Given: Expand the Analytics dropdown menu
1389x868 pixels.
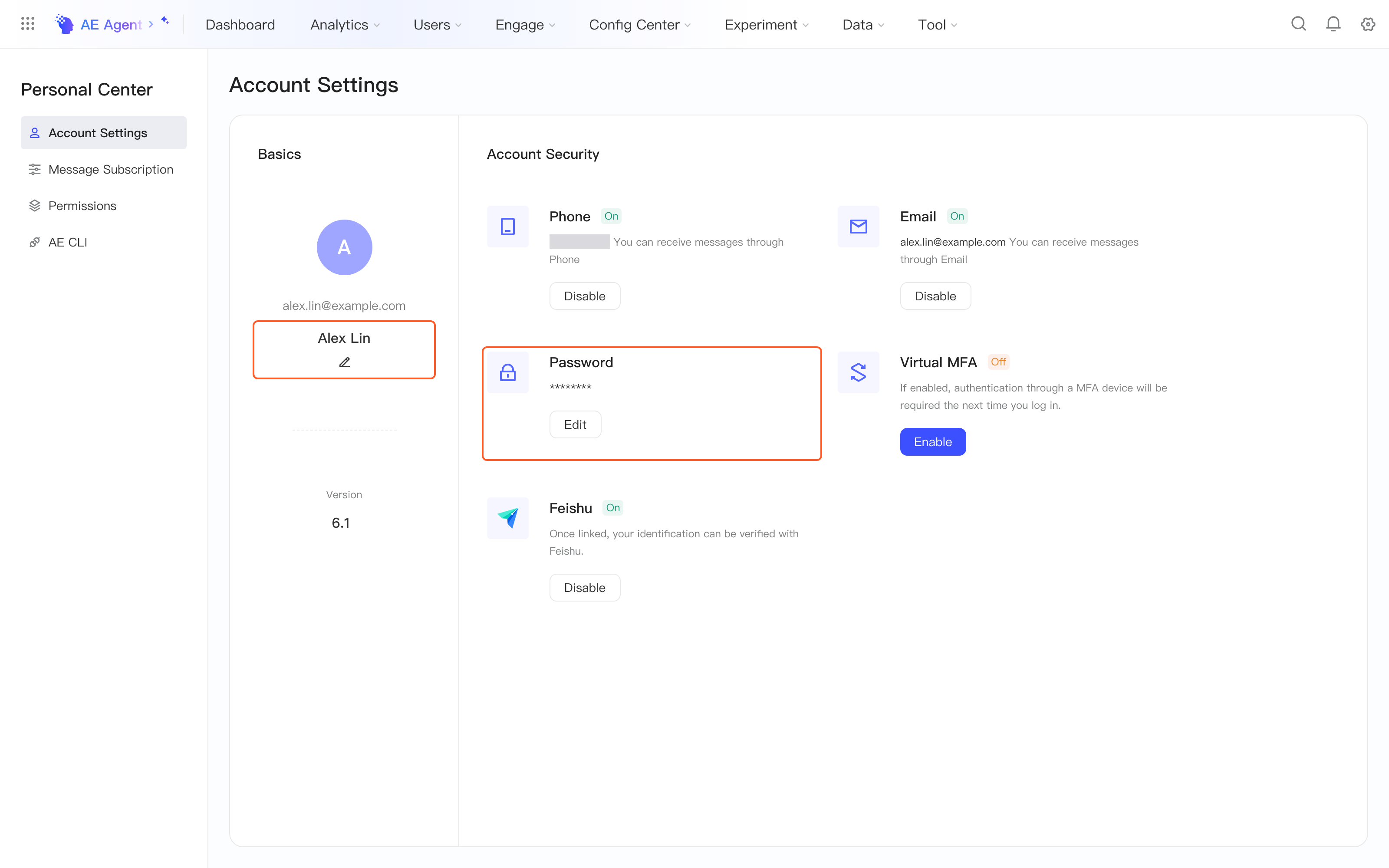Looking at the screenshot, I should point(345,25).
